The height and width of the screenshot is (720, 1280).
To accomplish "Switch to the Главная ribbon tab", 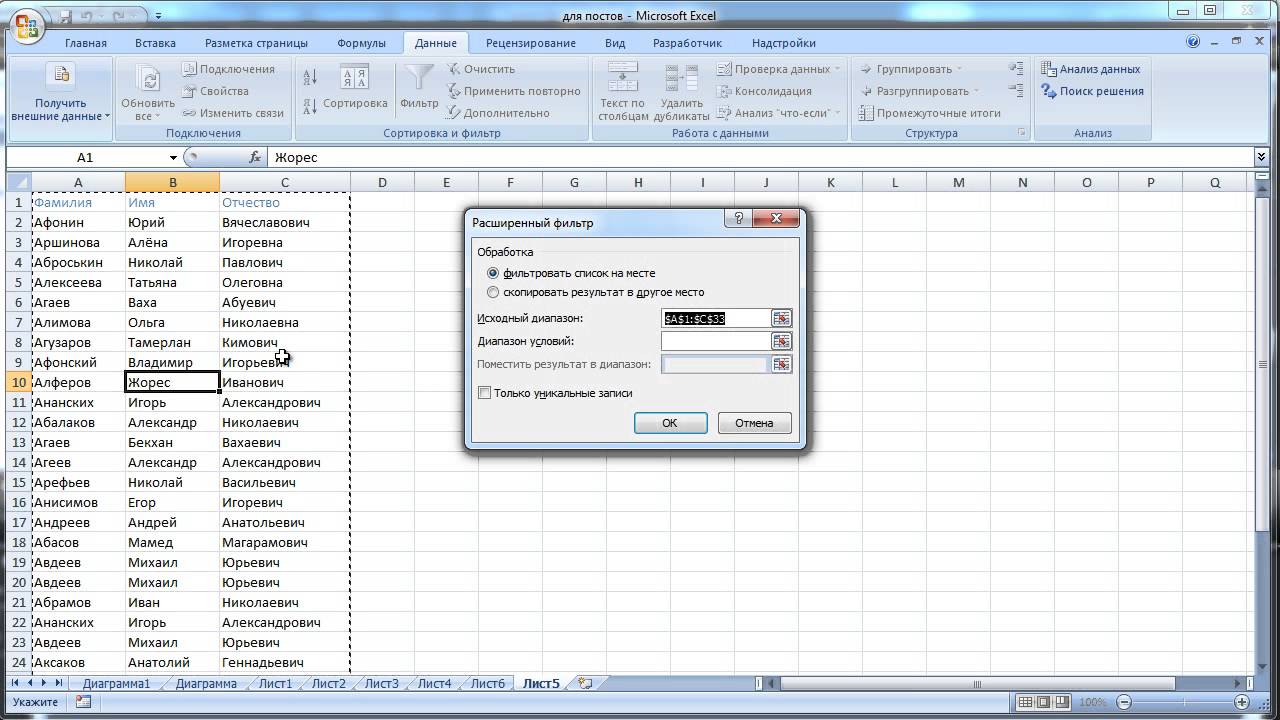I will [x=86, y=43].
